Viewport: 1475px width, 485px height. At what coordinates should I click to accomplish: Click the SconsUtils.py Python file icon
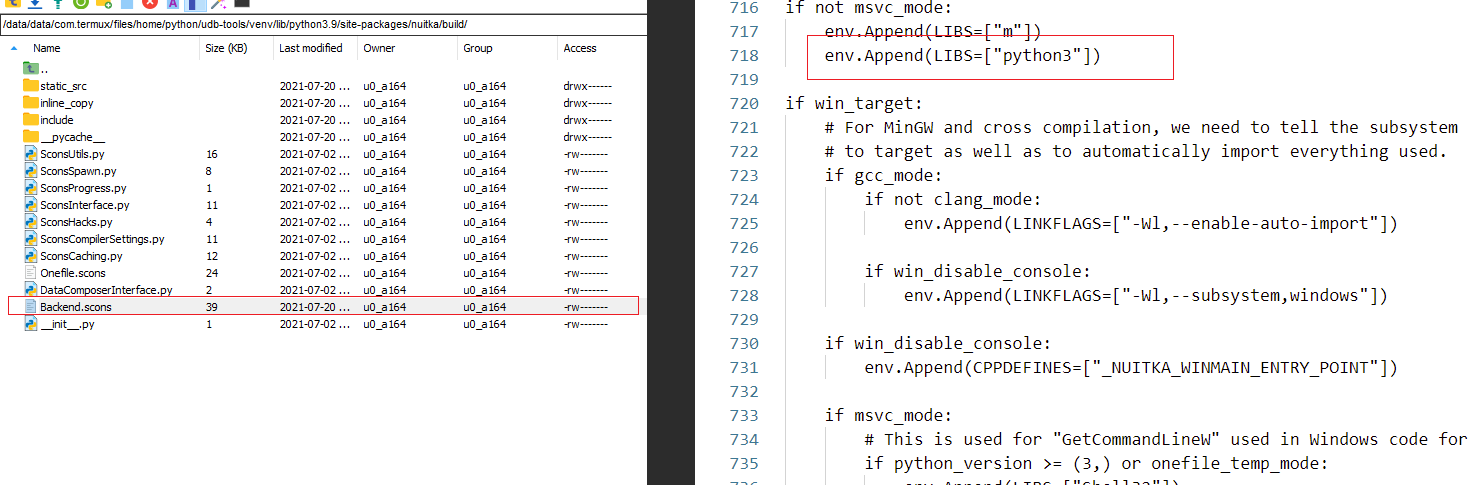[x=30, y=154]
